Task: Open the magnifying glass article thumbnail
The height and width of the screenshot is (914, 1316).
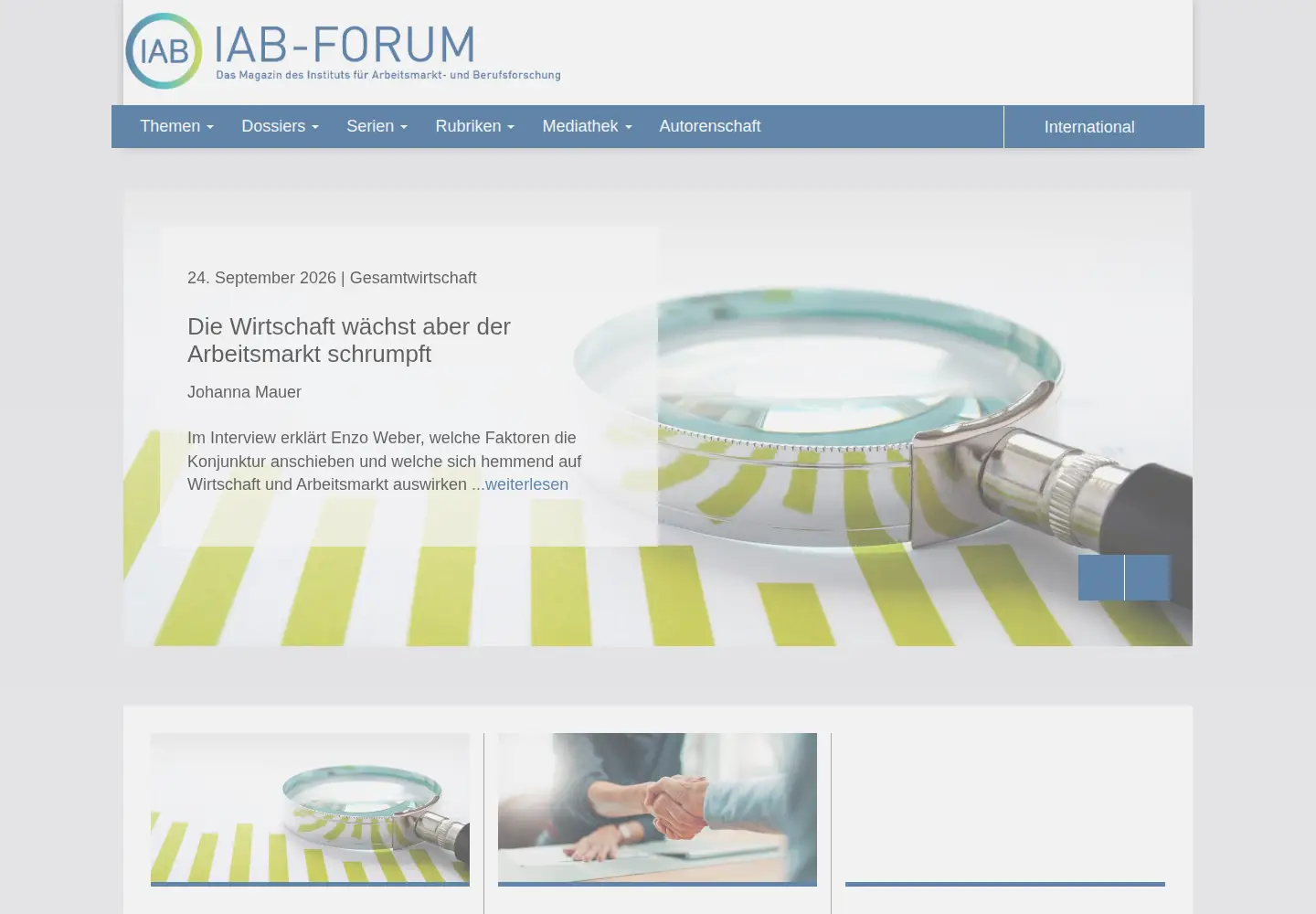Action: pos(310,808)
